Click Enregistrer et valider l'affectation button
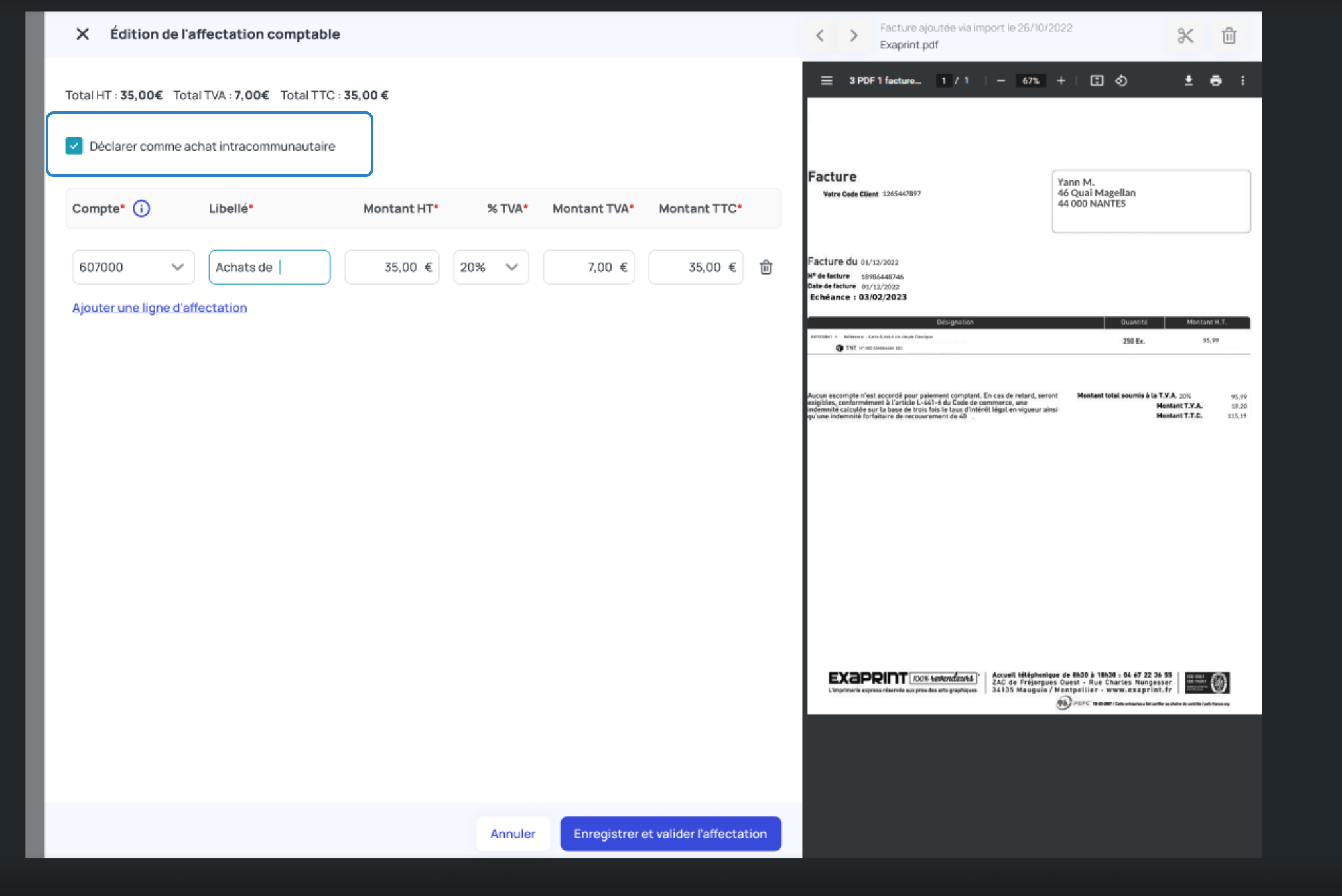 (x=670, y=834)
